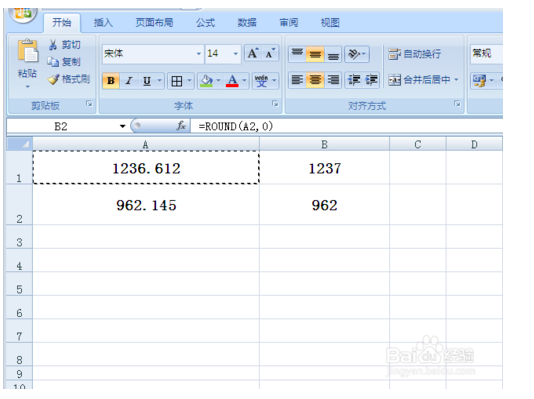Decrease indent
Screen dimensions: 534x399
(x=354, y=80)
